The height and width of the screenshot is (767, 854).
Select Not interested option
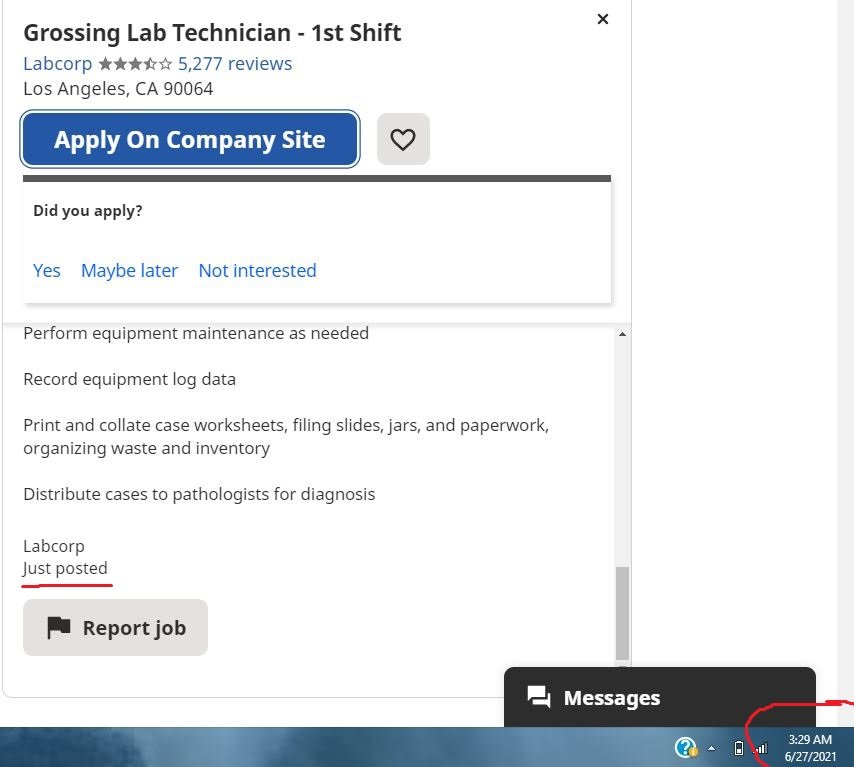point(257,270)
